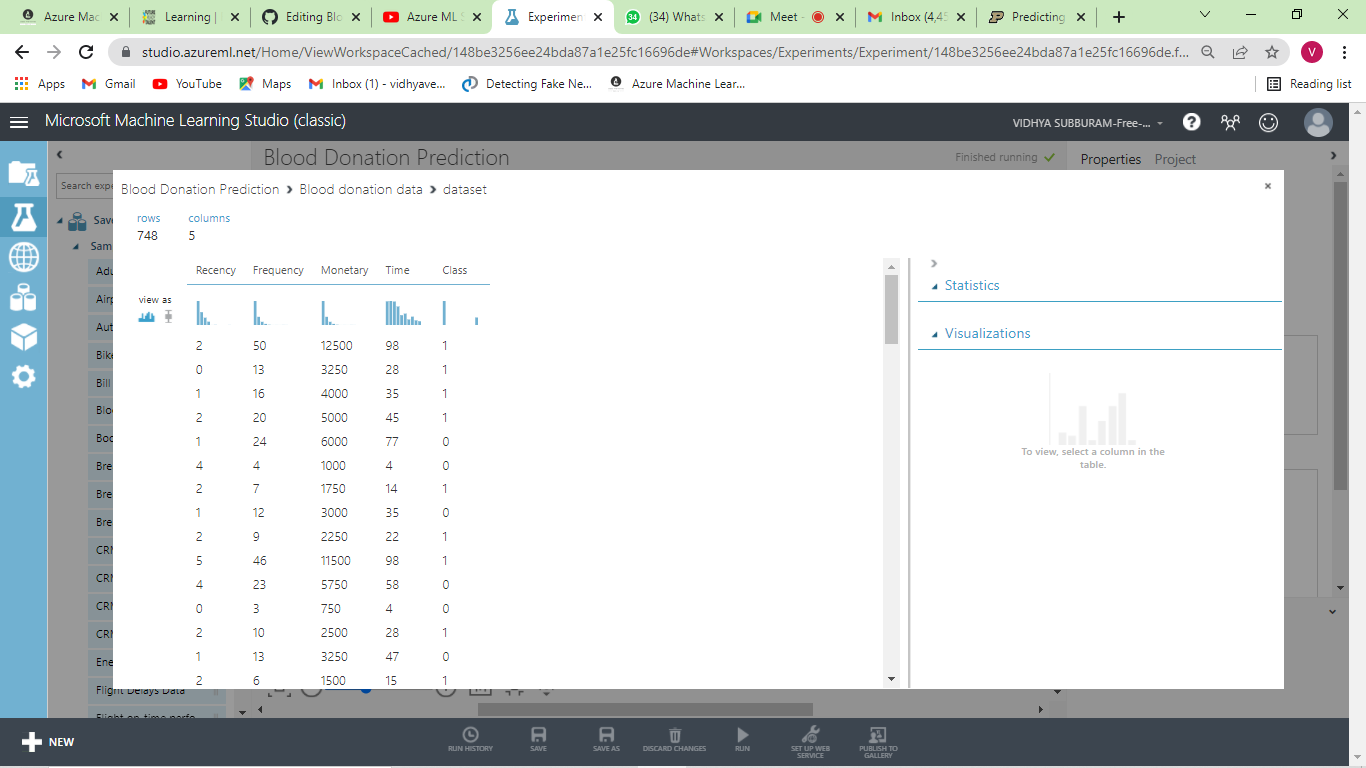1366x768 pixels.
Task: Select the Class column header
Action: click(x=455, y=270)
